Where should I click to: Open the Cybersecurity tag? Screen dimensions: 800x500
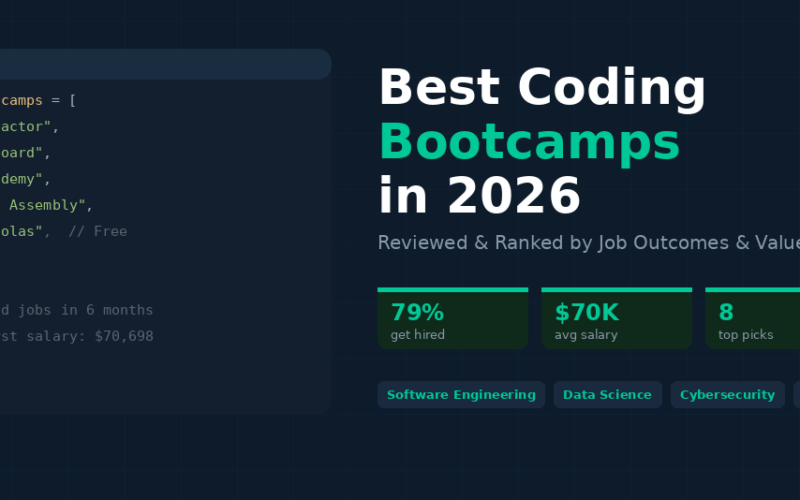click(727, 394)
